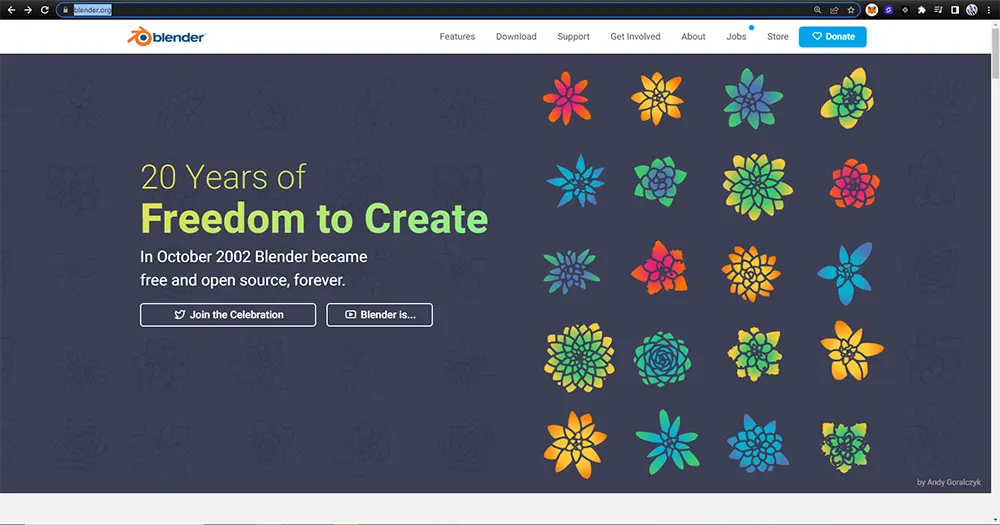Viewport: 1000px width, 525px height.
Task: Click the blue Donate button
Action: 832,36
